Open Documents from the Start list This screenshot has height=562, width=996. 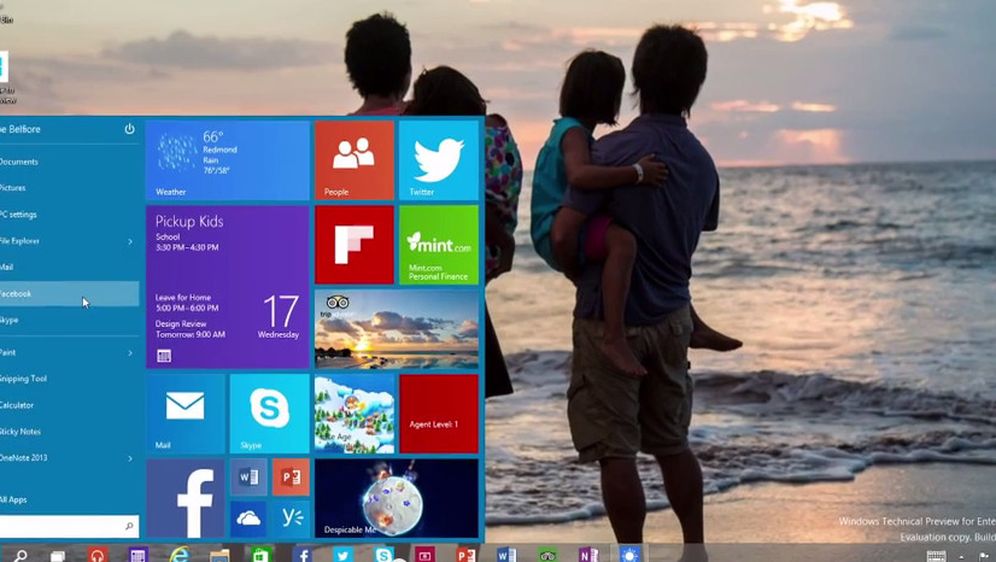69,162
